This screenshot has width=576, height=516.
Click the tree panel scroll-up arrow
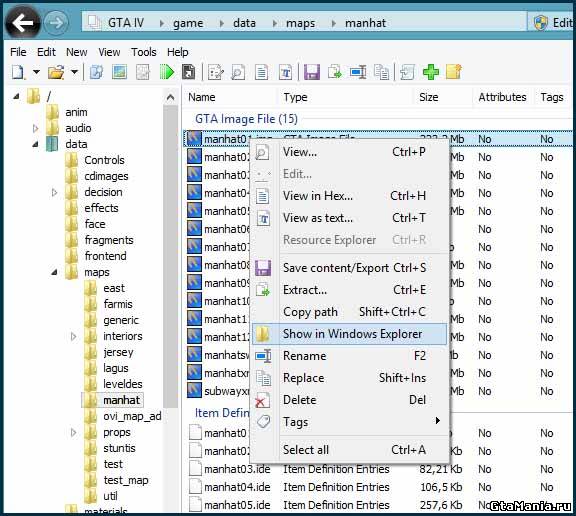pos(170,97)
